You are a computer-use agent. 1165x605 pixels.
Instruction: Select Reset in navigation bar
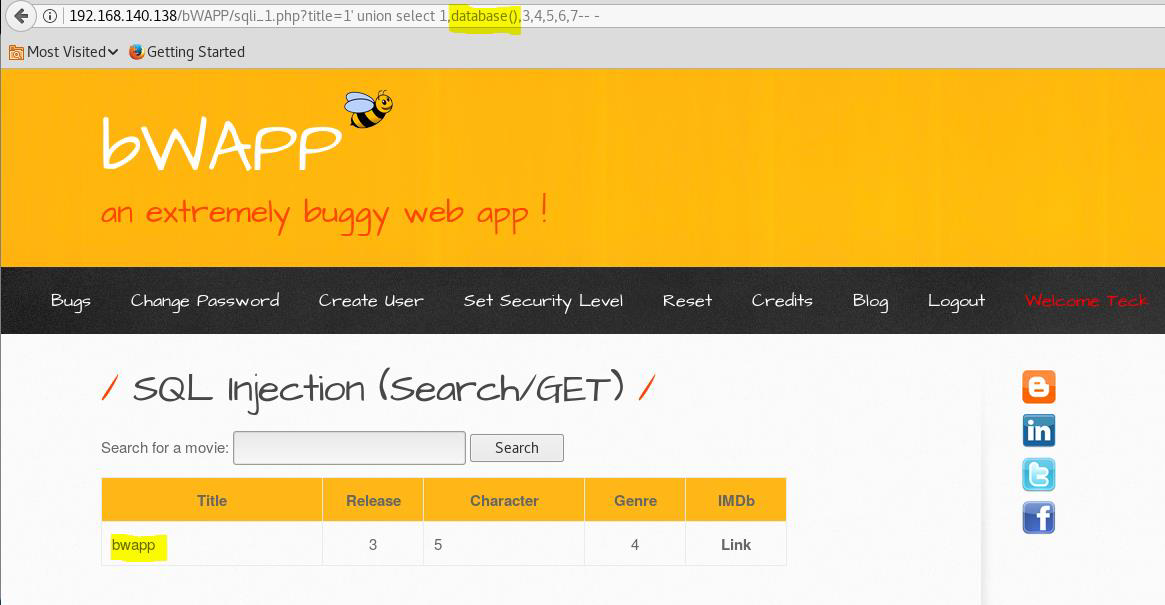click(687, 301)
